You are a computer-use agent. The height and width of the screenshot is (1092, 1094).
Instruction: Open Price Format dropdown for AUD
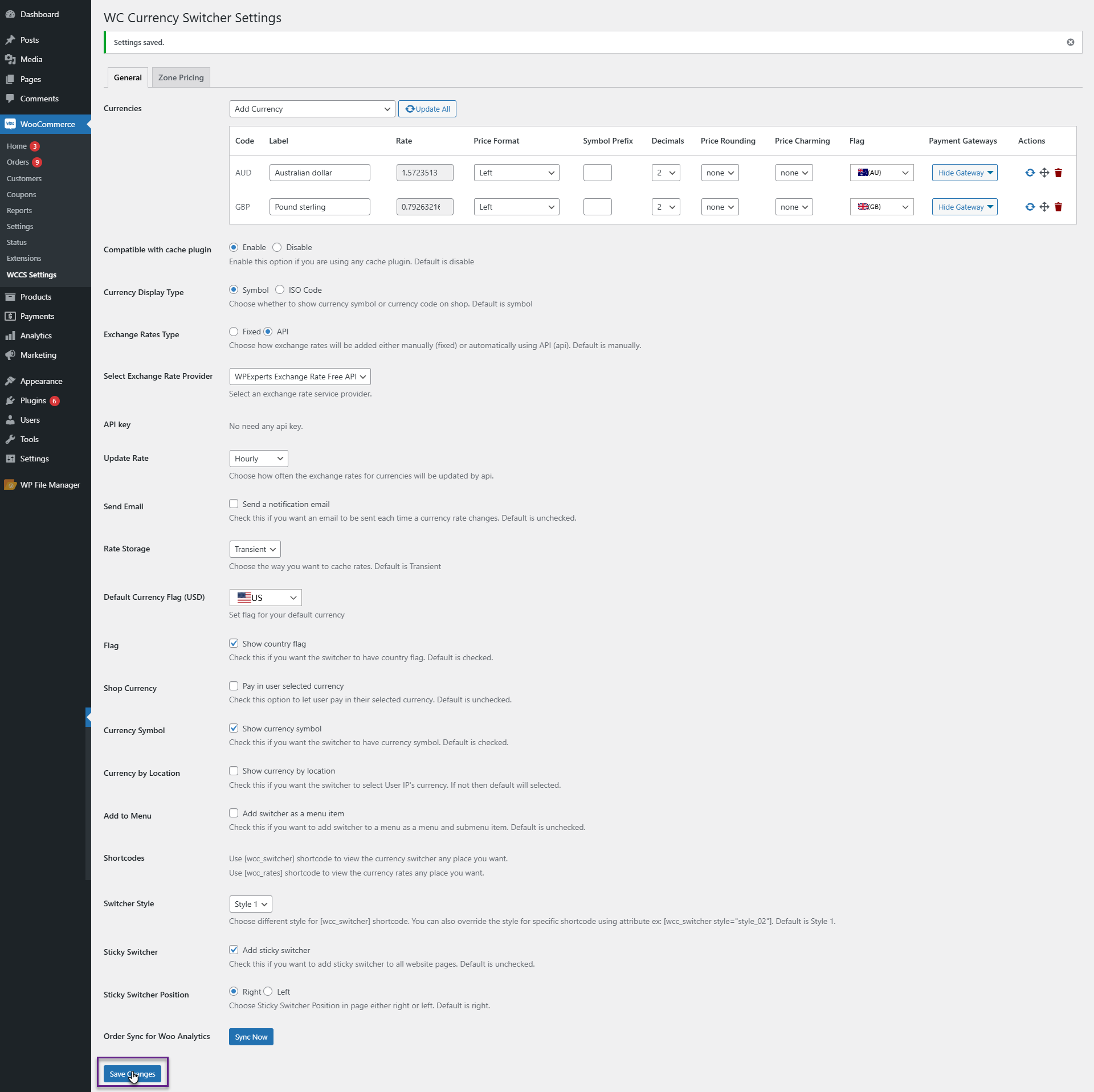coord(516,173)
